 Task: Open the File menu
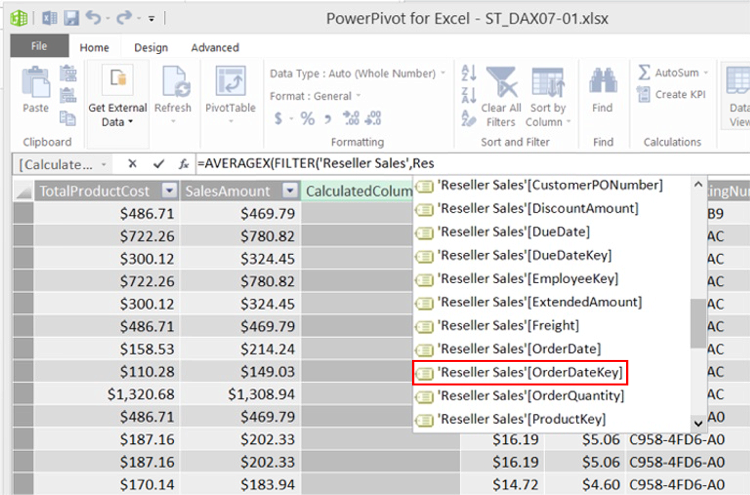(39, 47)
